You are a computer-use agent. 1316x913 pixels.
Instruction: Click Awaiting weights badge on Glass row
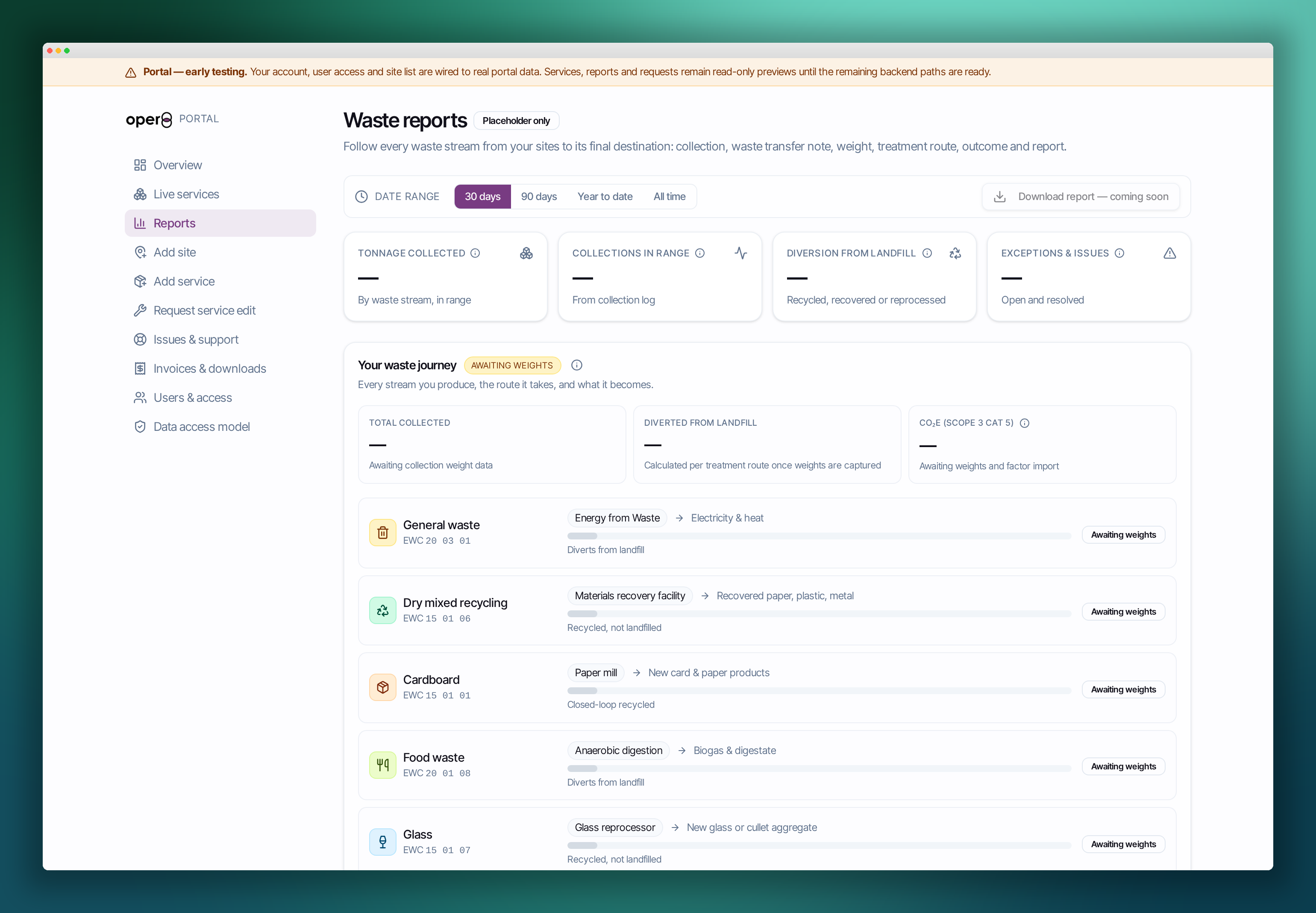[x=1123, y=844]
